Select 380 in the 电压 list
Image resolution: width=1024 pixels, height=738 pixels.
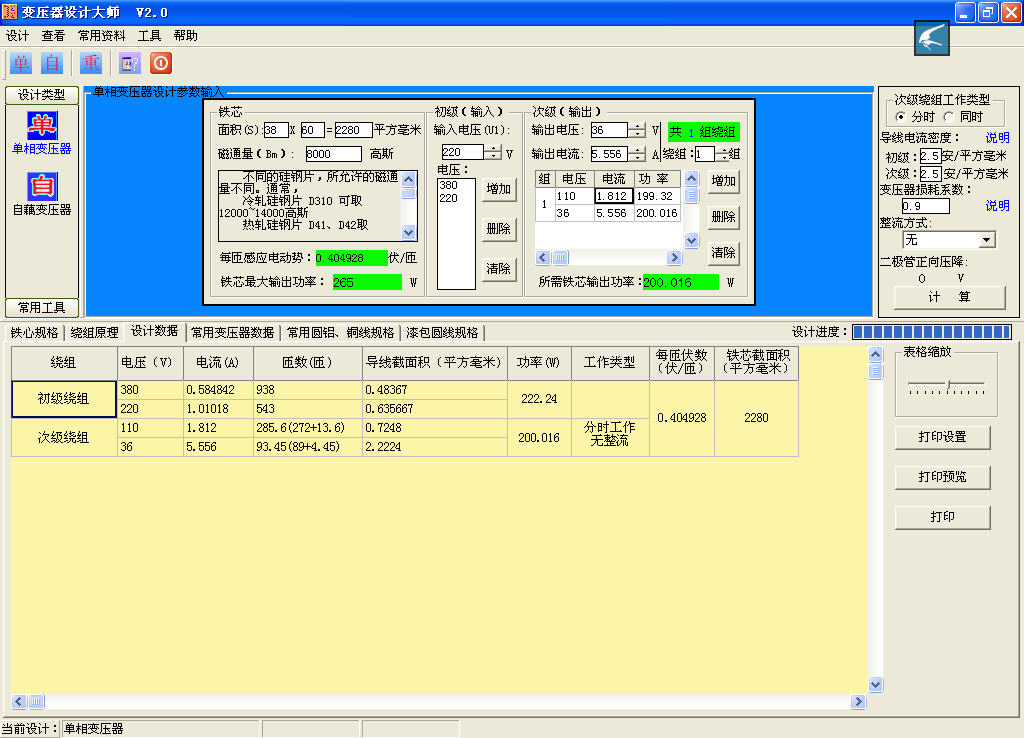455,185
